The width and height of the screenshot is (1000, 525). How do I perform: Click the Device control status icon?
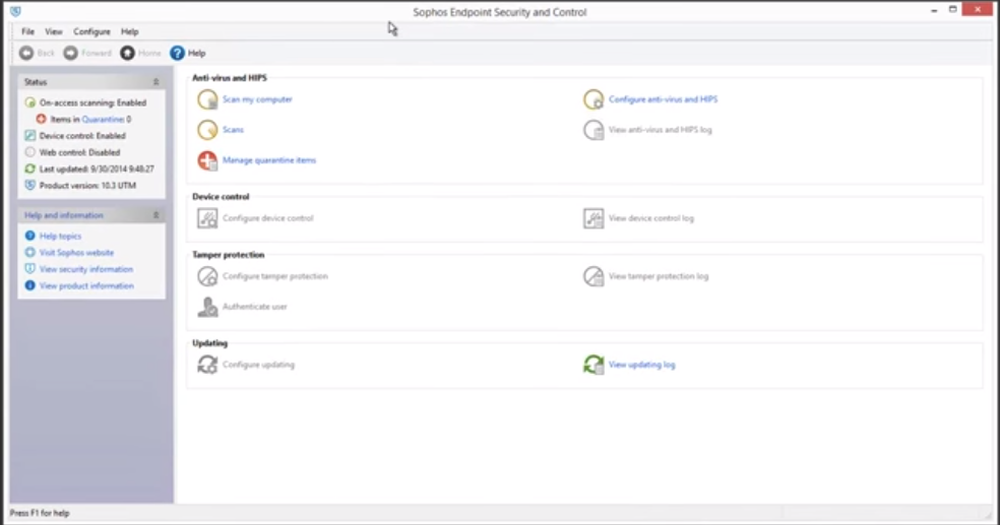(30, 136)
